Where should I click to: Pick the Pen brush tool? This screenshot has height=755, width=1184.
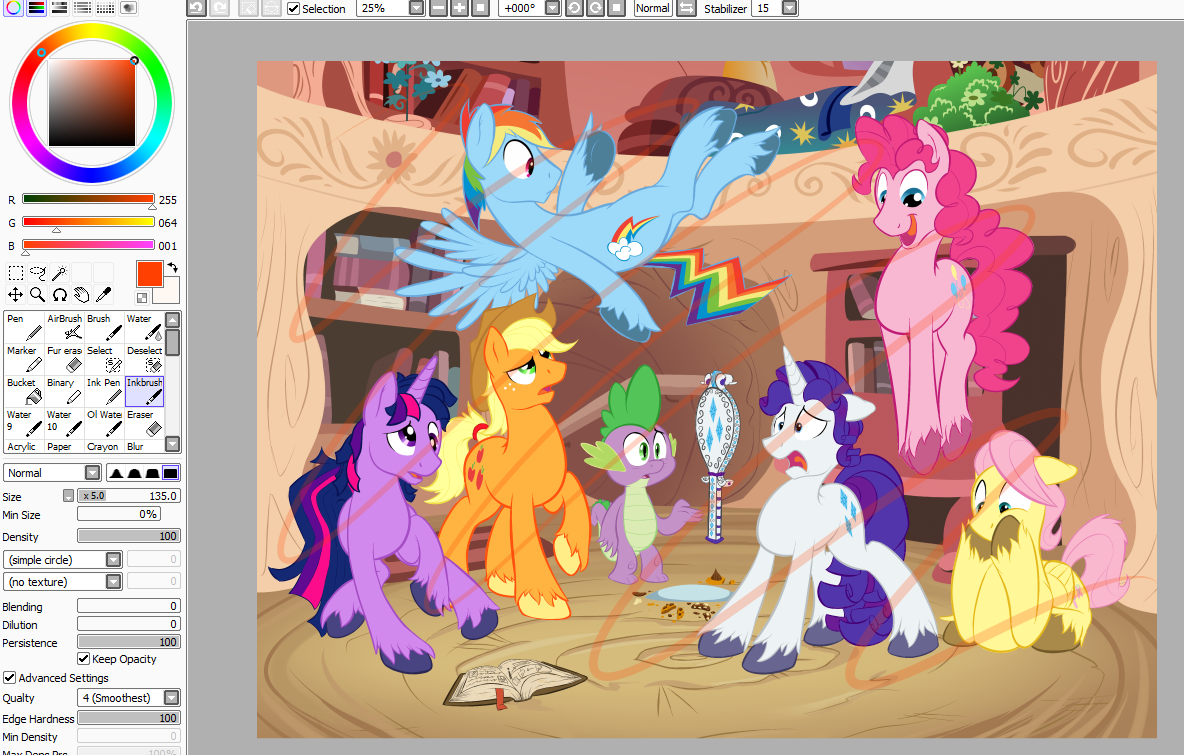click(24, 328)
